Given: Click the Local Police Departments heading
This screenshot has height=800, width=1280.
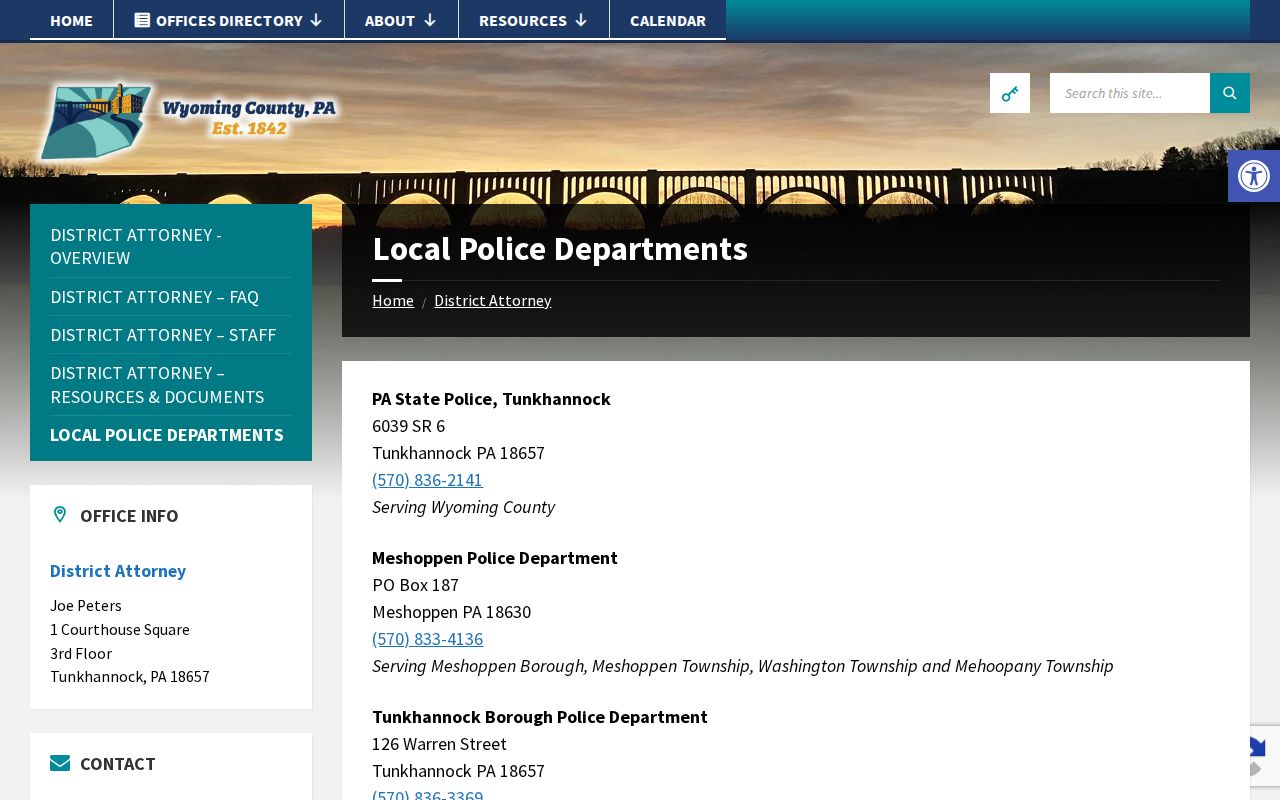Looking at the screenshot, I should pyautogui.click(x=560, y=249).
